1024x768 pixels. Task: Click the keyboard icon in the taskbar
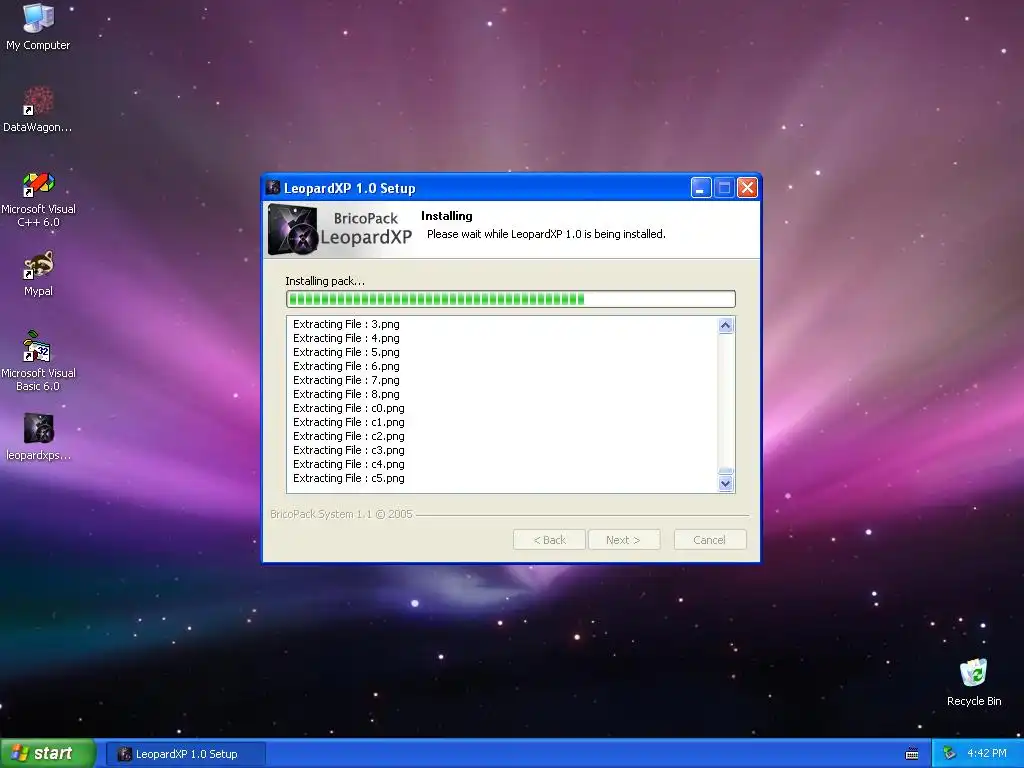pyautogui.click(x=912, y=754)
